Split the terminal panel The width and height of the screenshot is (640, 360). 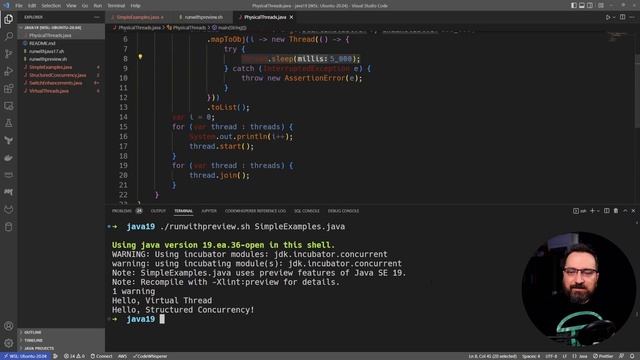[607, 211]
